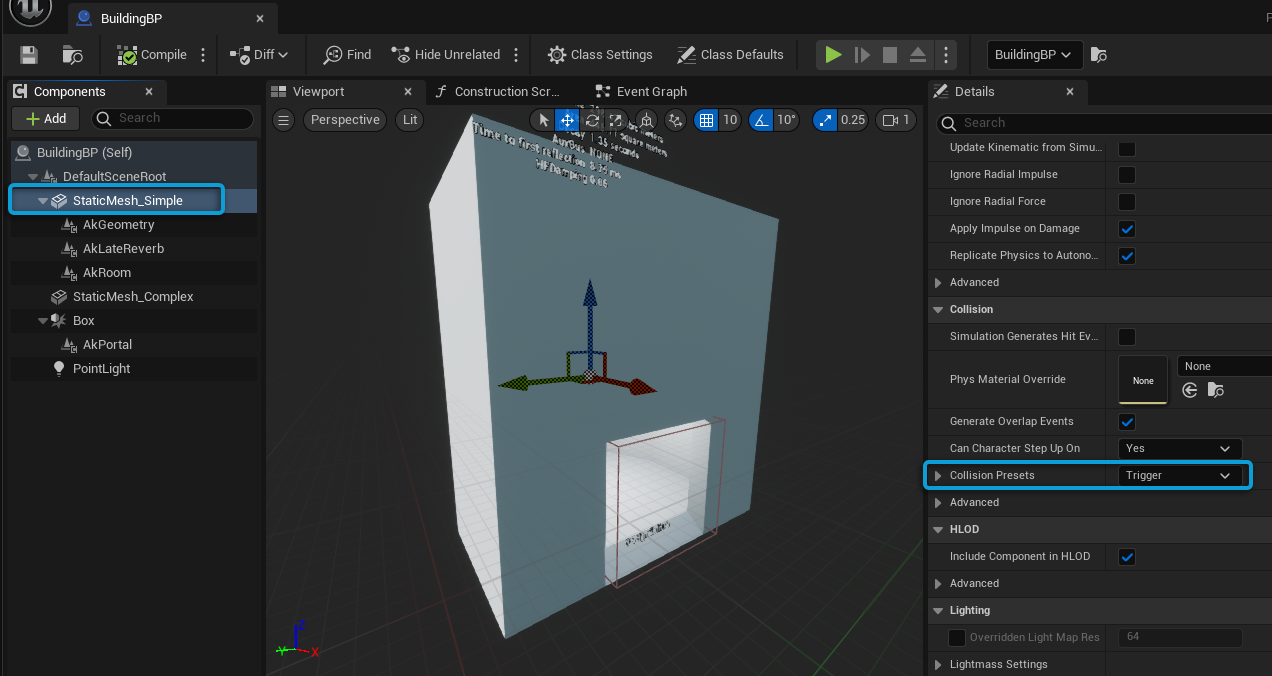The width and height of the screenshot is (1272, 676).
Task: Switch to the Construction Script tab
Action: (x=496, y=92)
